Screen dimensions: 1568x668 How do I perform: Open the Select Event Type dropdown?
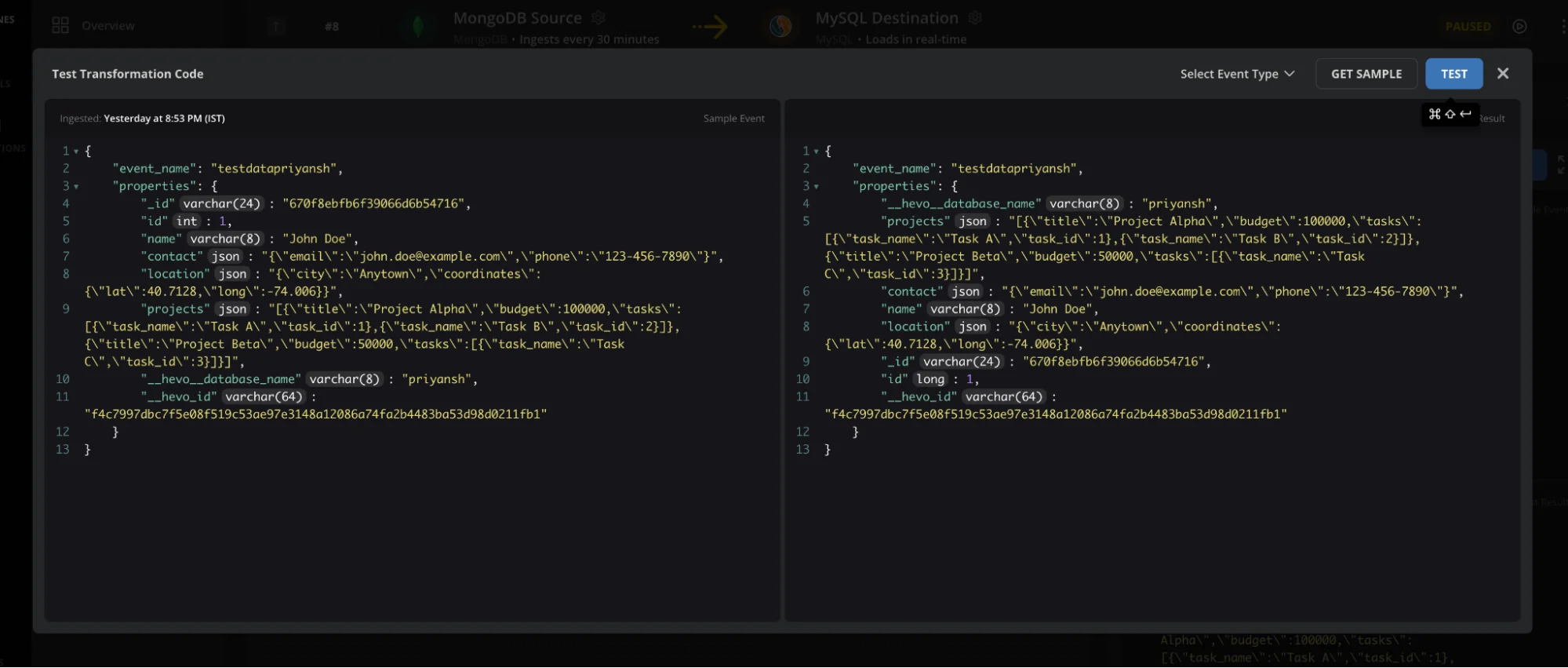pos(1236,74)
